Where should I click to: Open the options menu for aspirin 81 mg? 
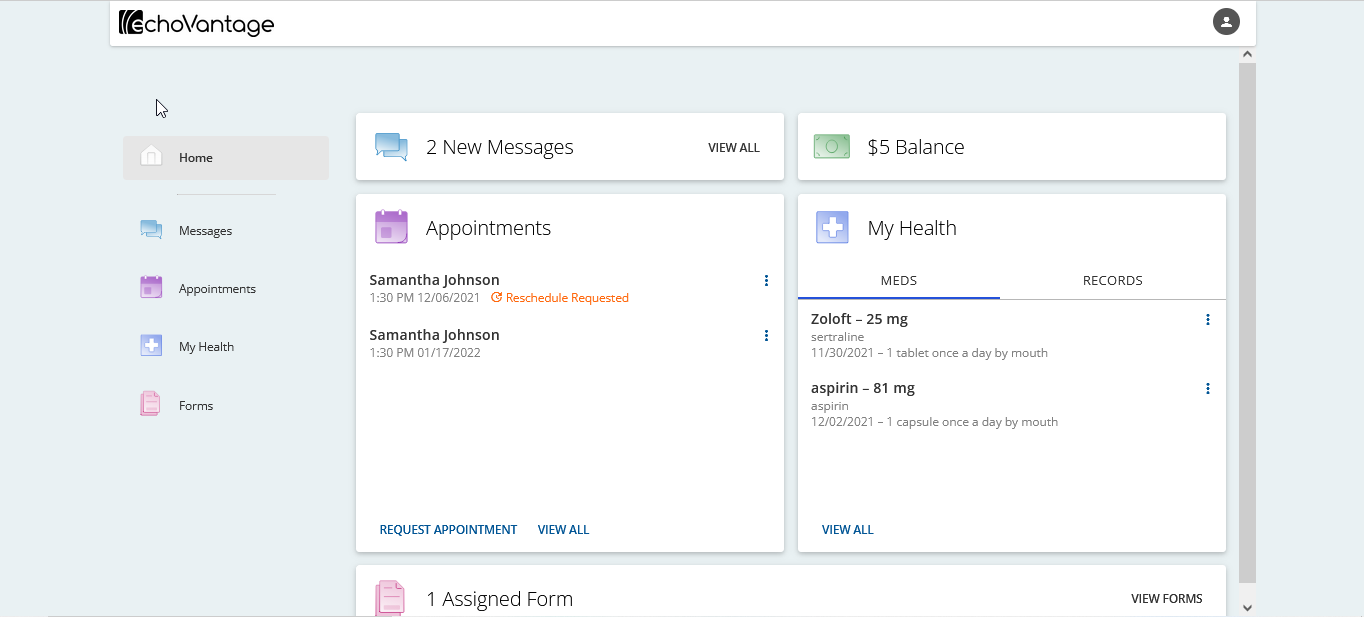[1207, 388]
